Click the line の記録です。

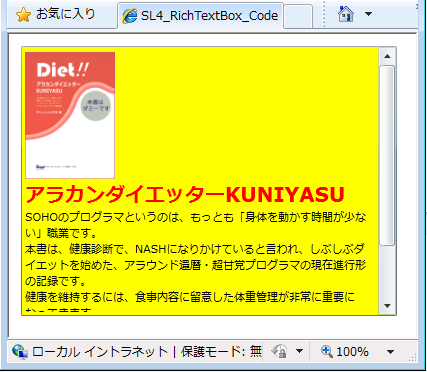[x=56, y=281]
